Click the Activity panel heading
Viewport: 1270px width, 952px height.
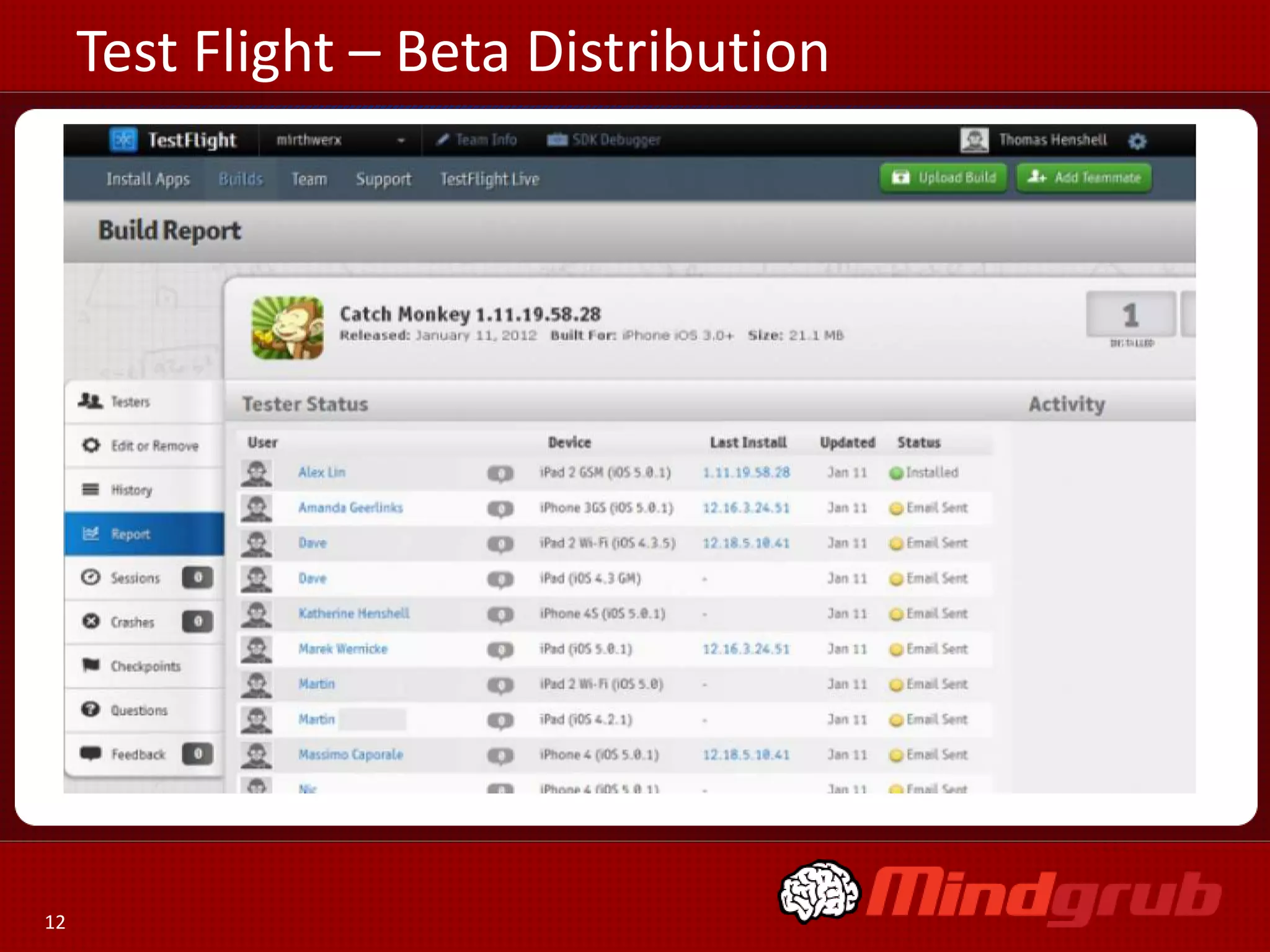point(1067,404)
